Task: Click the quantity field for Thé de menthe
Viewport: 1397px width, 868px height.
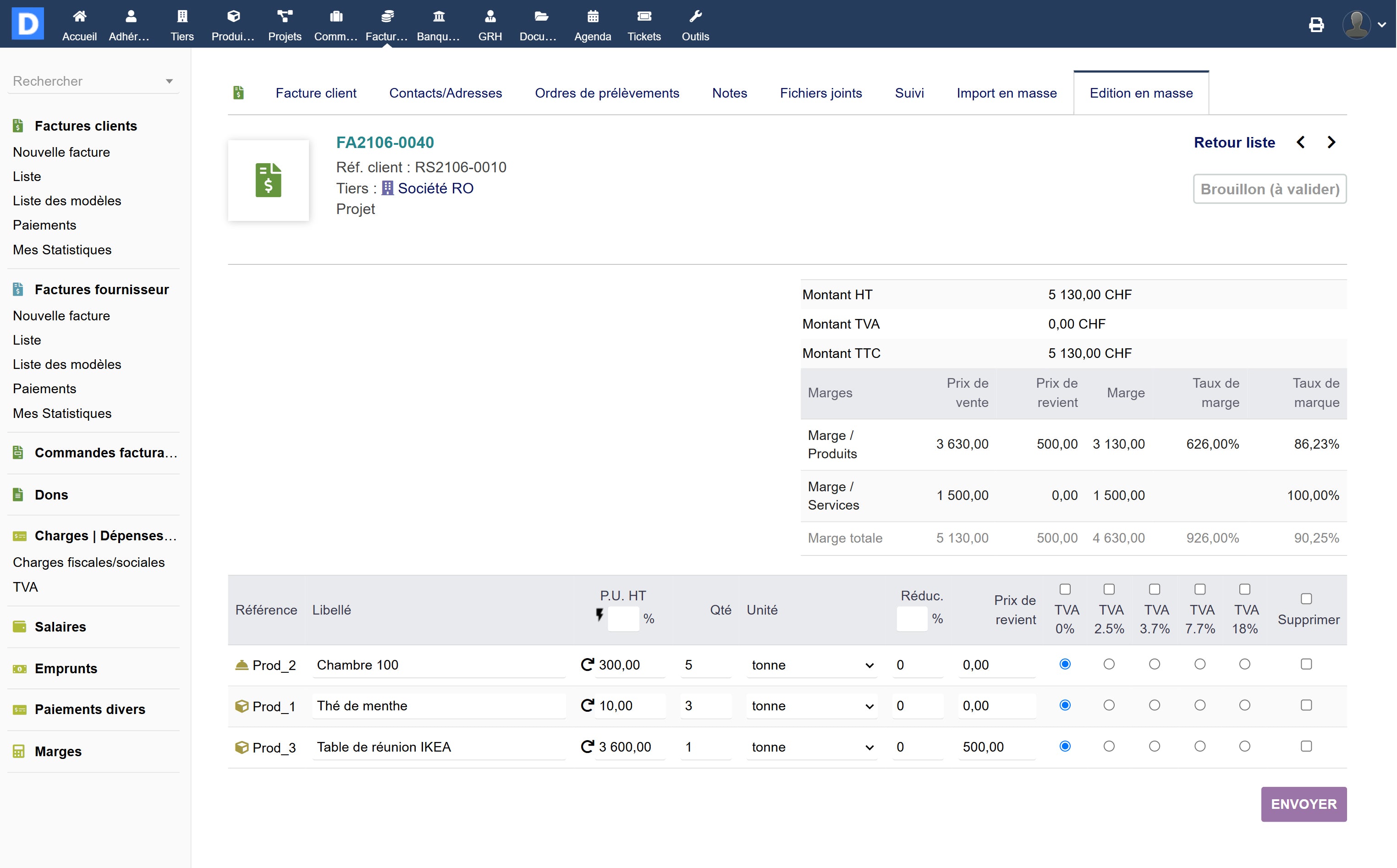Action: coord(705,706)
